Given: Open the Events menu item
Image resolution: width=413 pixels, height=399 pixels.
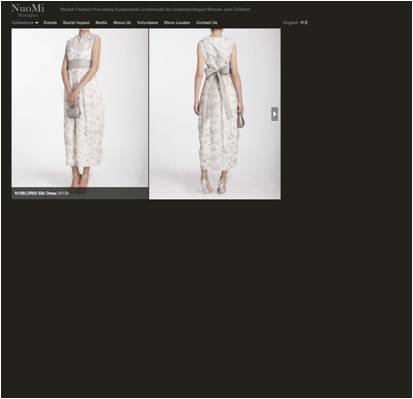Looking at the screenshot, I should click(x=50, y=23).
